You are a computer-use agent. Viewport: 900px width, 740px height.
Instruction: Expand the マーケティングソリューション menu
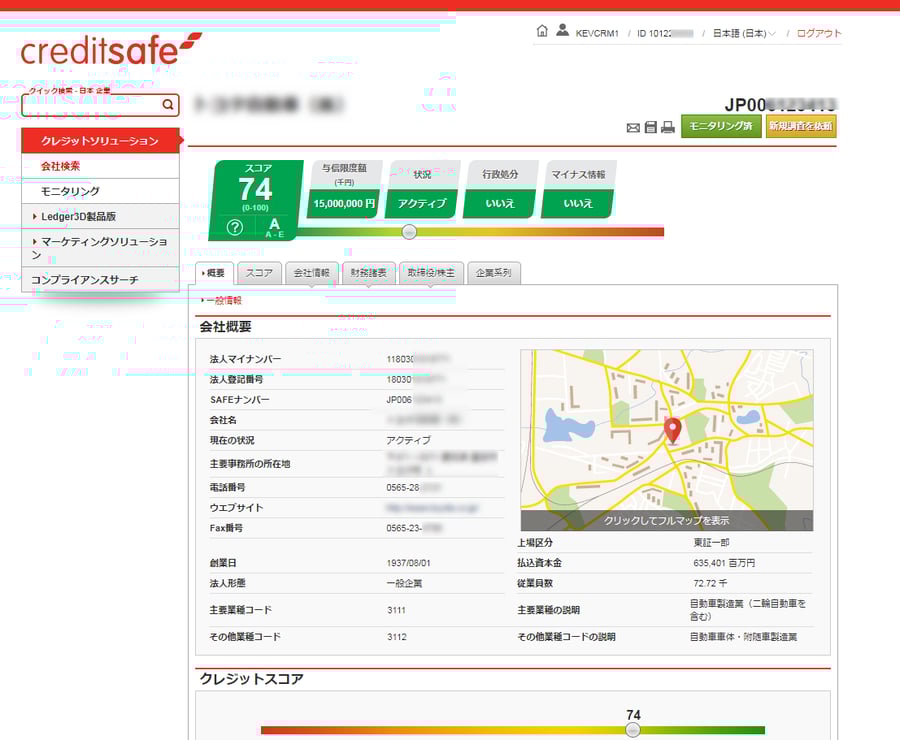100,247
